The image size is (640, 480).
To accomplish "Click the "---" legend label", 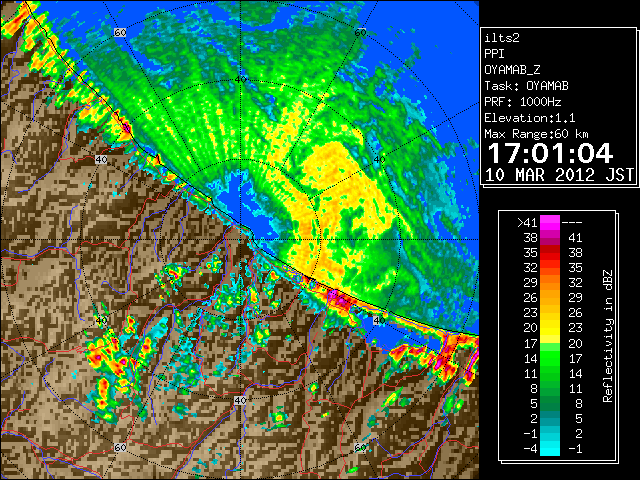I will click(x=572, y=223).
